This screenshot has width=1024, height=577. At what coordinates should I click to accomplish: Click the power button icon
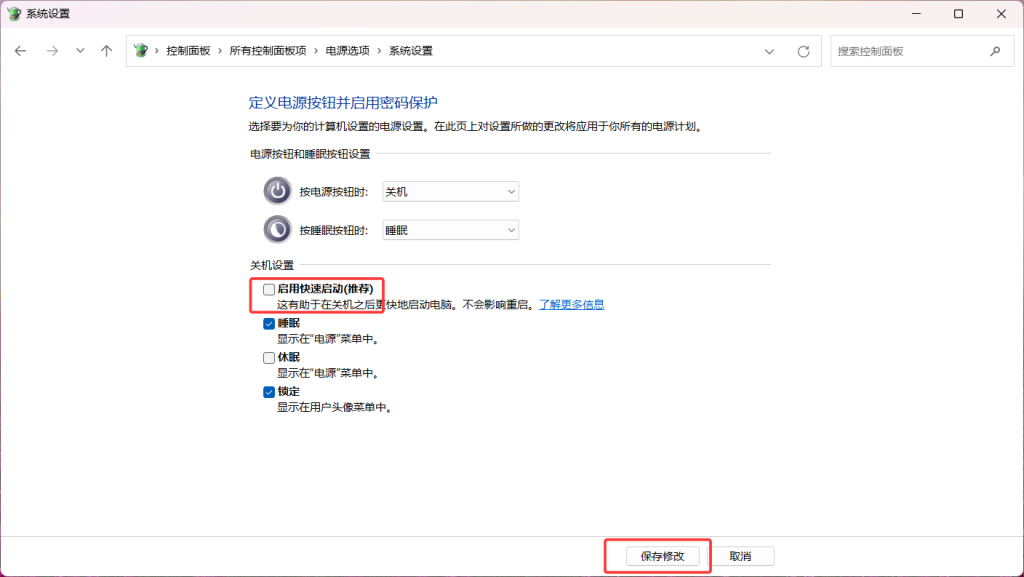278,191
